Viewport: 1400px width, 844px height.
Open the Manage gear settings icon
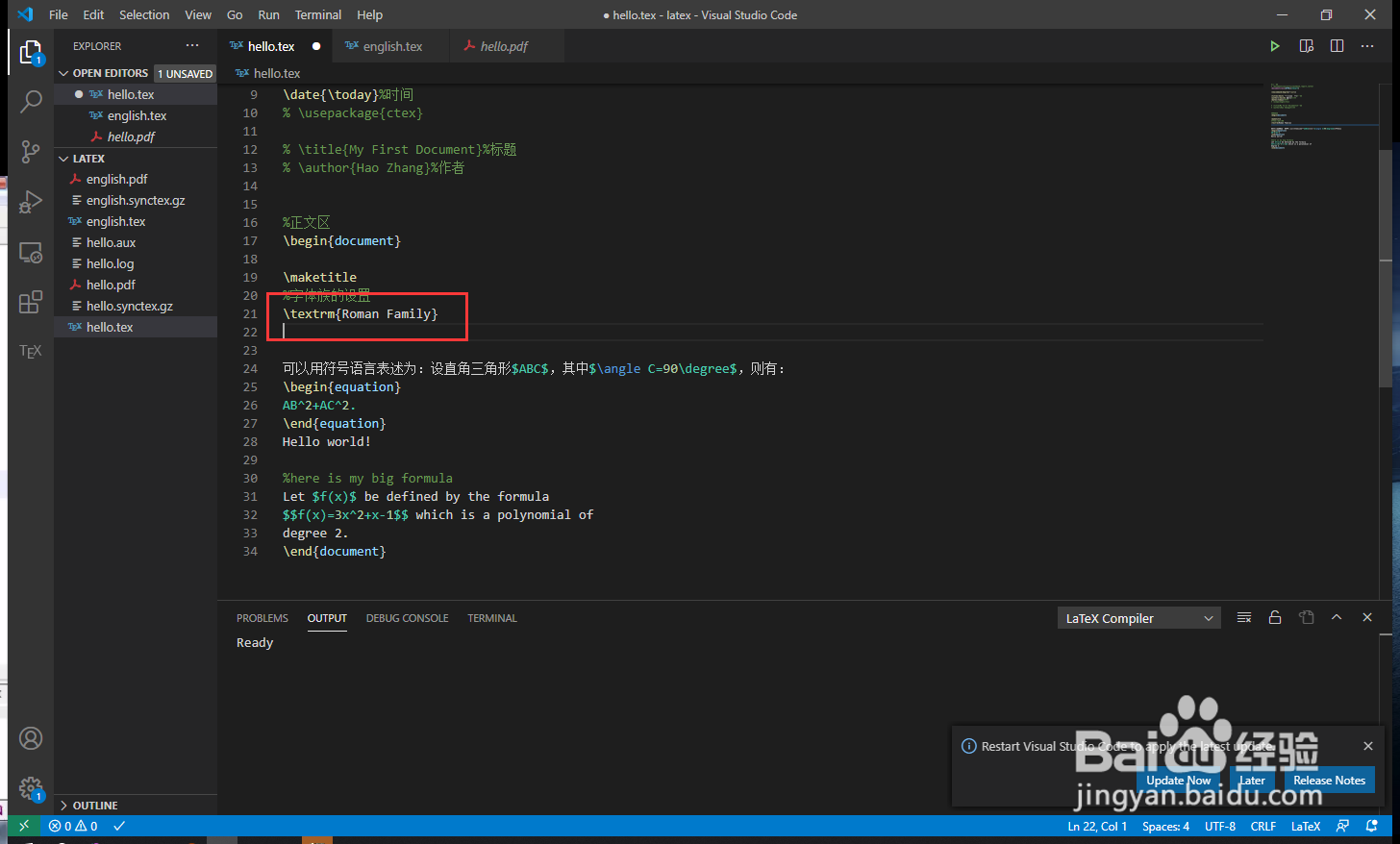tap(31, 788)
